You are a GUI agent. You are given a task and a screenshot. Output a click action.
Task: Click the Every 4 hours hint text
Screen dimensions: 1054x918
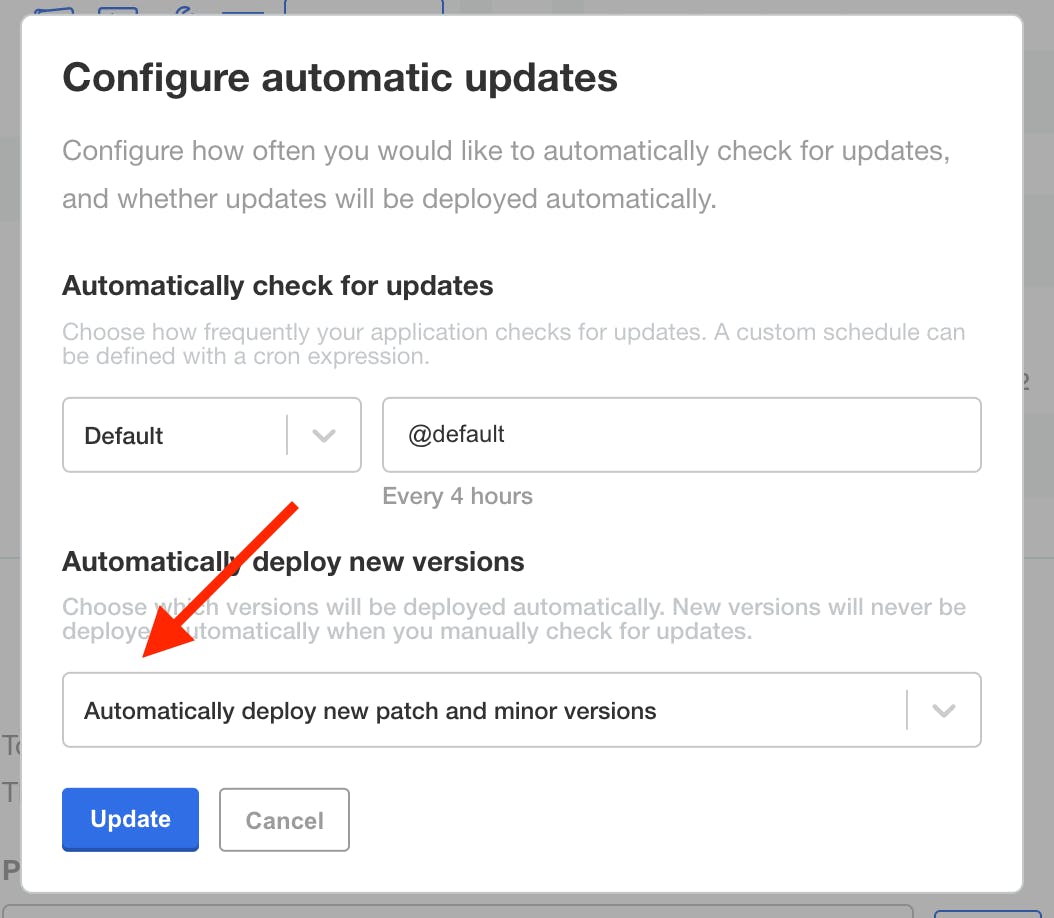[457, 496]
